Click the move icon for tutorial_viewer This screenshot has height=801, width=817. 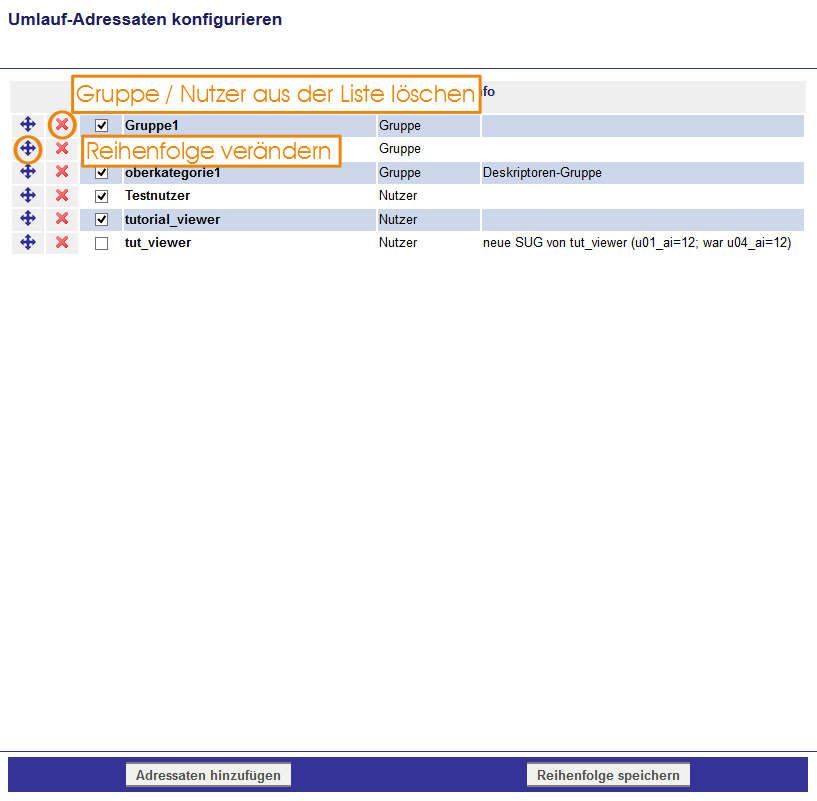click(28, 218)
